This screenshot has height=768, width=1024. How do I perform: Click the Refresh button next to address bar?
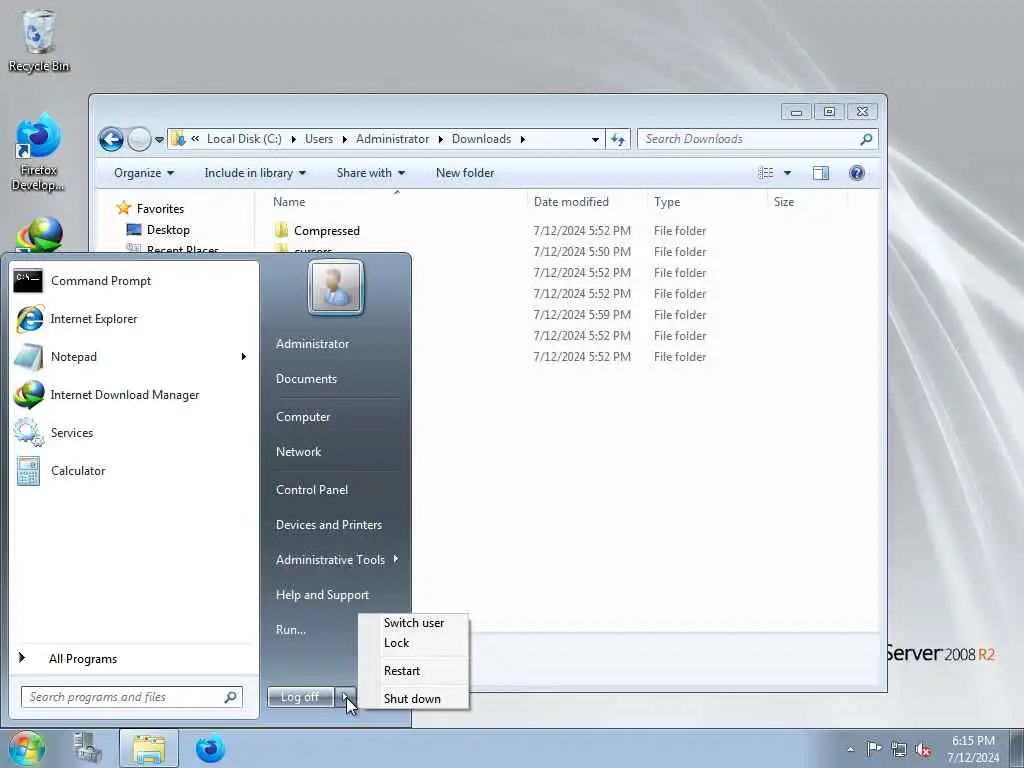pyautogui.click(x=618, y=139)
